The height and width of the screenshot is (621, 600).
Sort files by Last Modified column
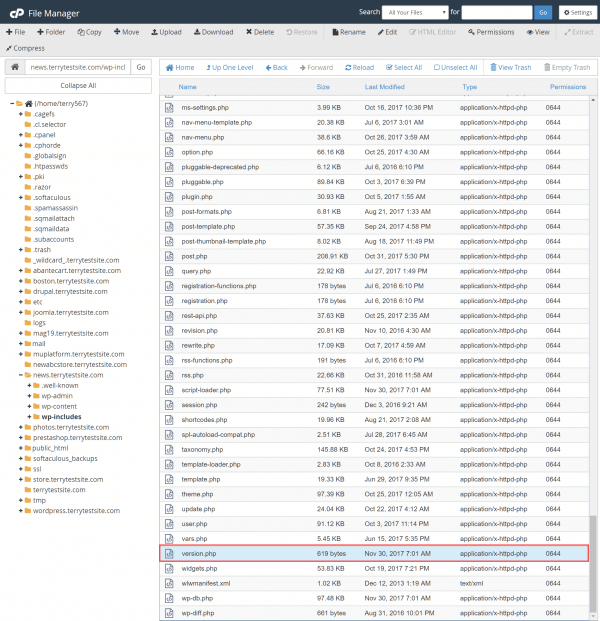(x=385, y=87)
